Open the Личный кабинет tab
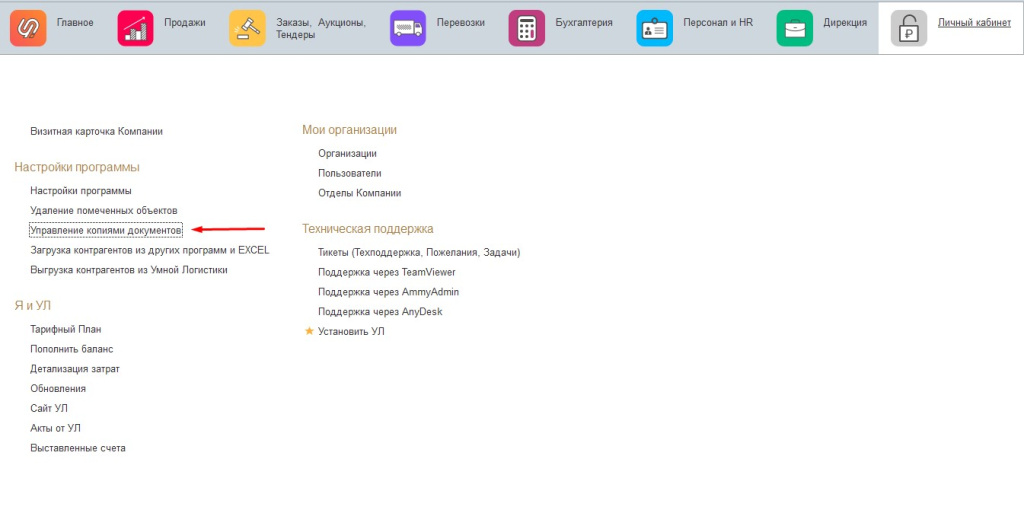The height and width of the screenshot is (510, 1024). point(974,23)
